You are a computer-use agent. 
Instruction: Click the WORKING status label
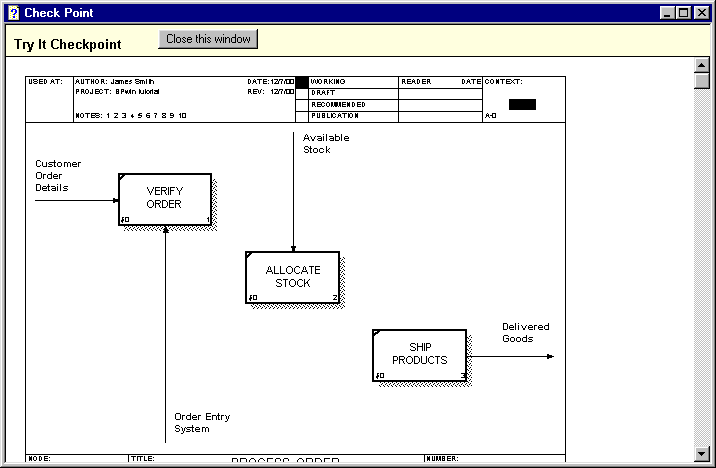(328, 82)
